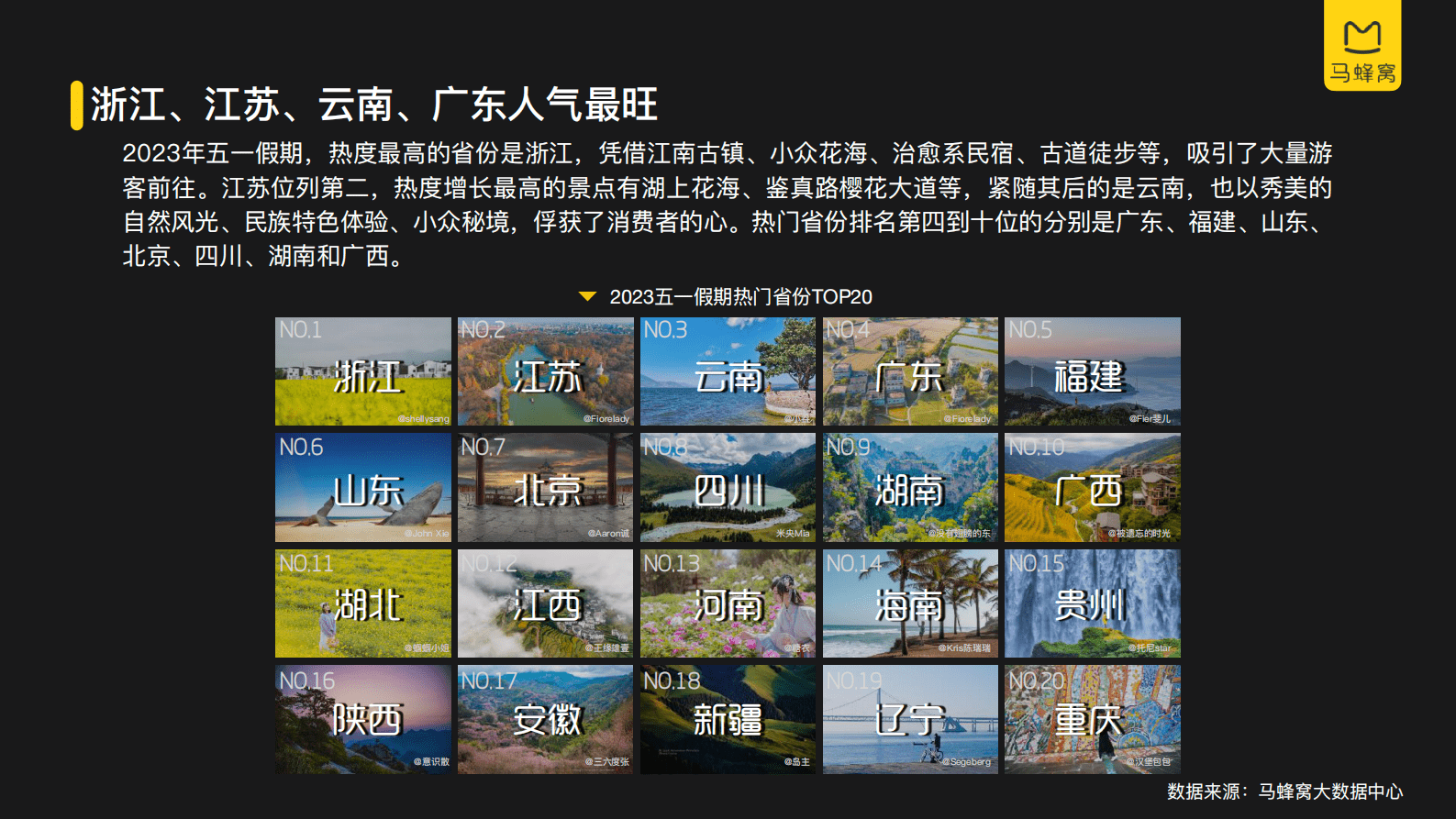This screenshot has width=1456, height=819.
Task: Select the NO.1 浙江 thumbnail
Action: (x=363, y=371)
